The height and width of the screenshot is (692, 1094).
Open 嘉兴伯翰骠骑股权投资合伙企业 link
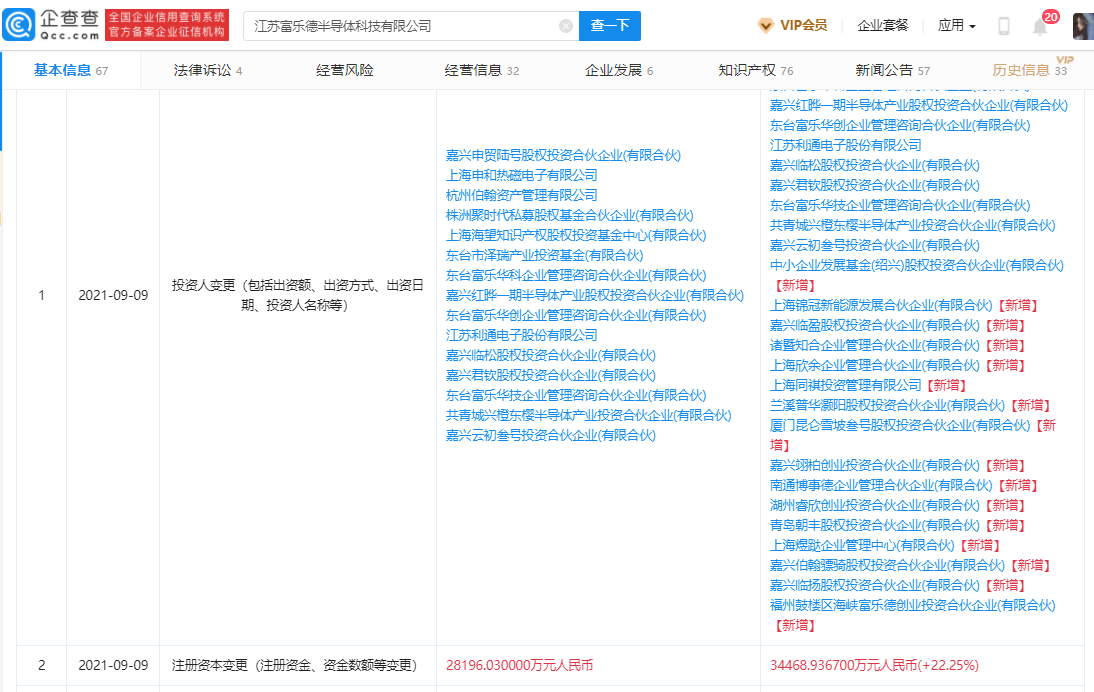coord(887,566)
